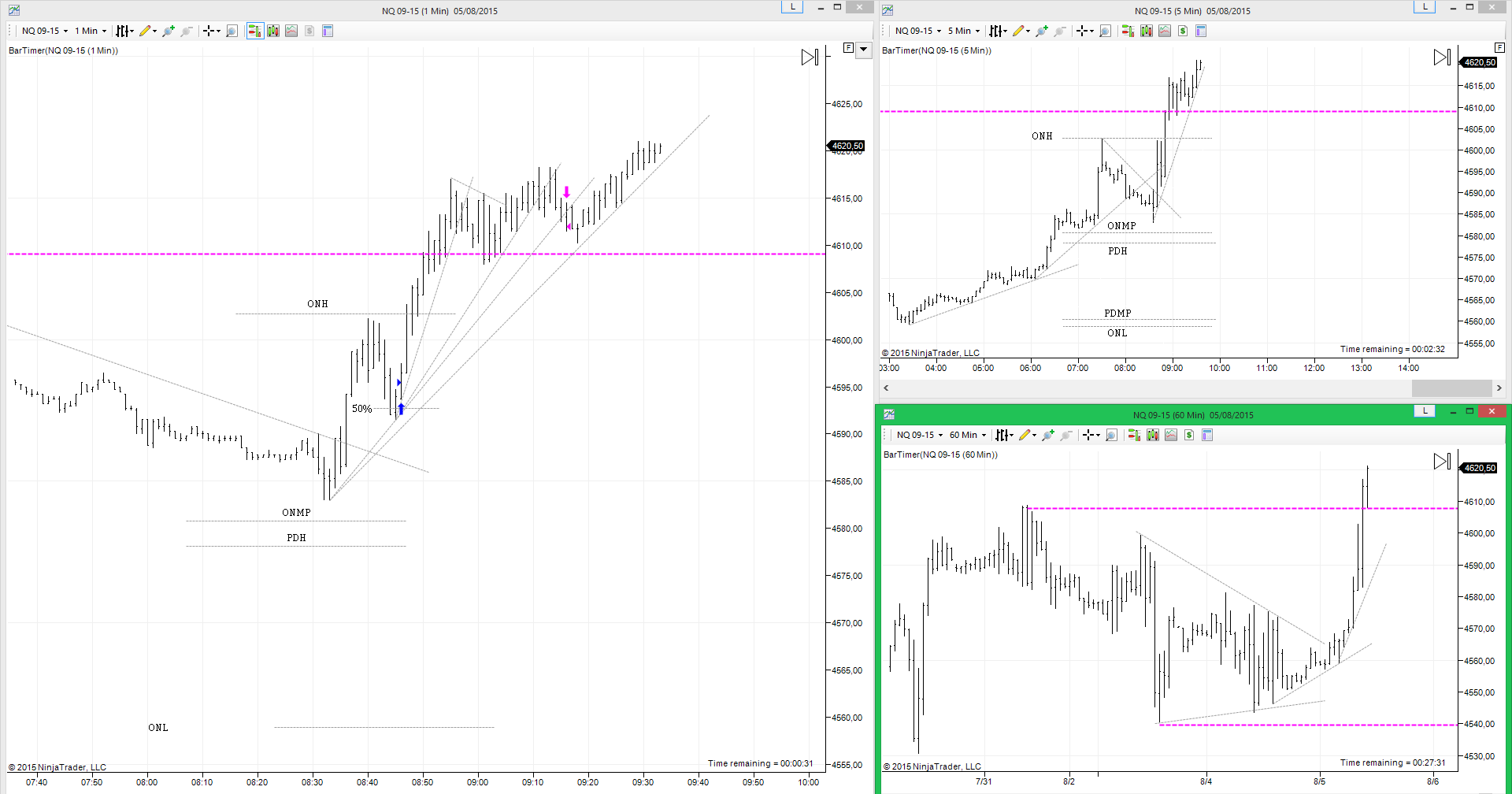Select the ONL label in 1 Min chart
The height and width of the screenshot is (794, 1512).
click(x=158, y=728)
